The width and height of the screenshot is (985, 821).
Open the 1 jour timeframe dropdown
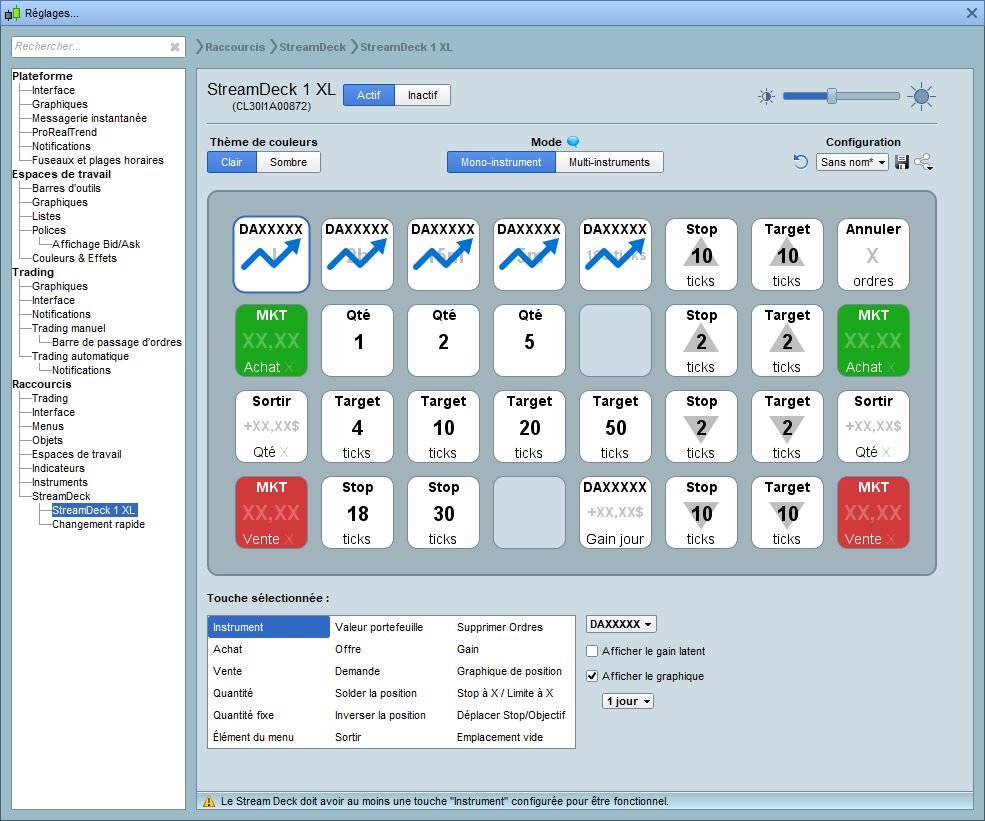point(628,701)
